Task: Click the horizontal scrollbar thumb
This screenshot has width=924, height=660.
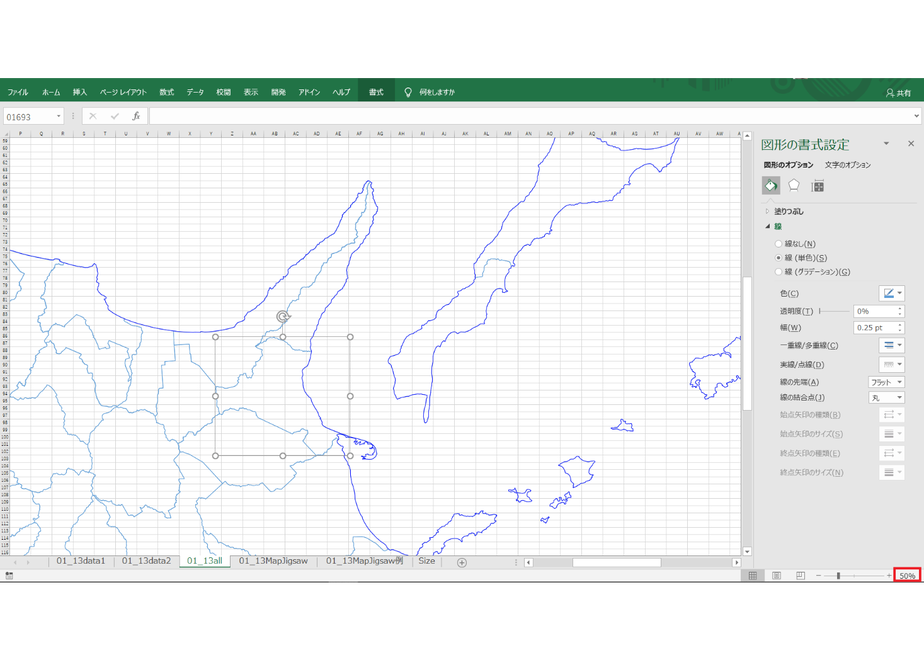Action: (x=617, y=562)
